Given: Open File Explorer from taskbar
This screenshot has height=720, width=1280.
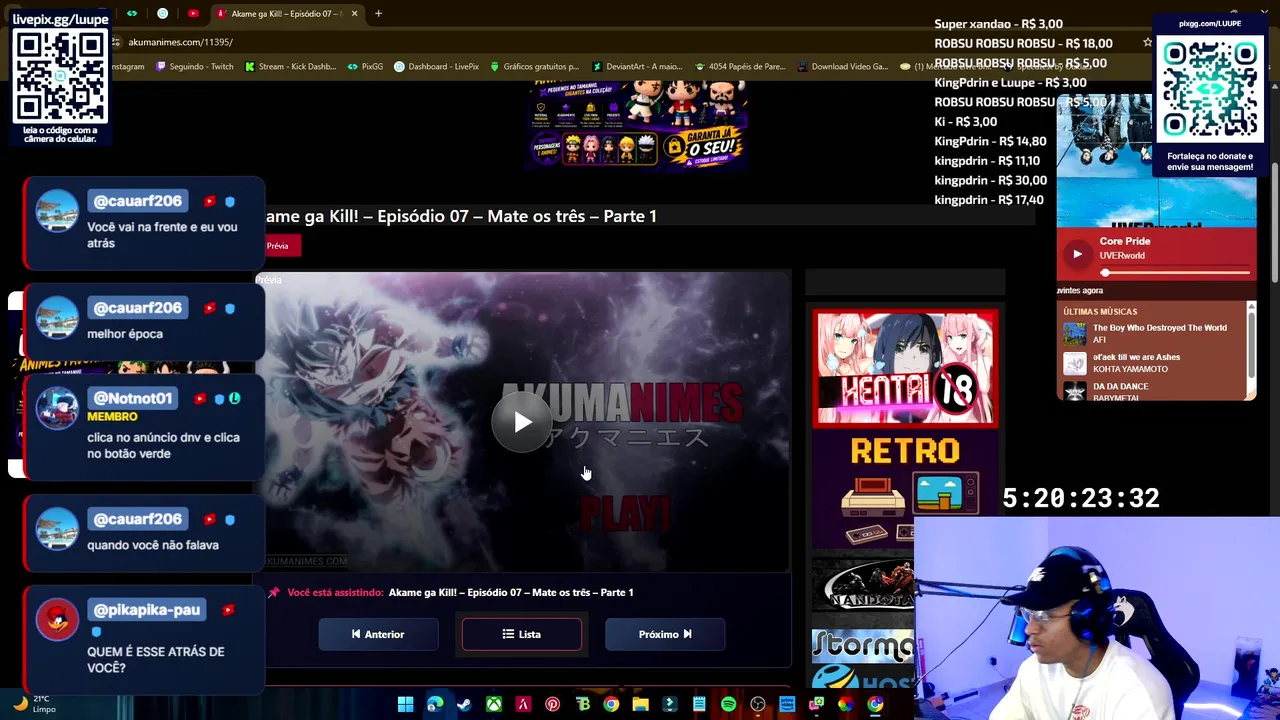Looking at the screenshot, I should 640,705.
